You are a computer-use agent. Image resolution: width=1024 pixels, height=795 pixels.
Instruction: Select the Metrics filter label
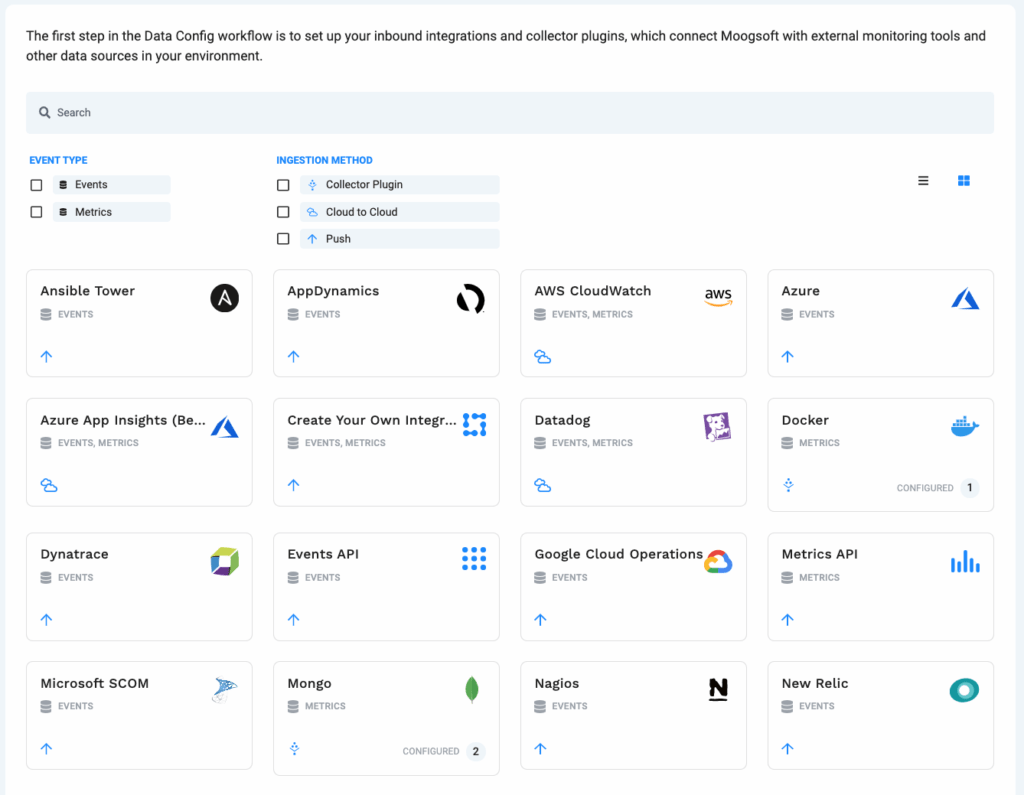point(112,212)
